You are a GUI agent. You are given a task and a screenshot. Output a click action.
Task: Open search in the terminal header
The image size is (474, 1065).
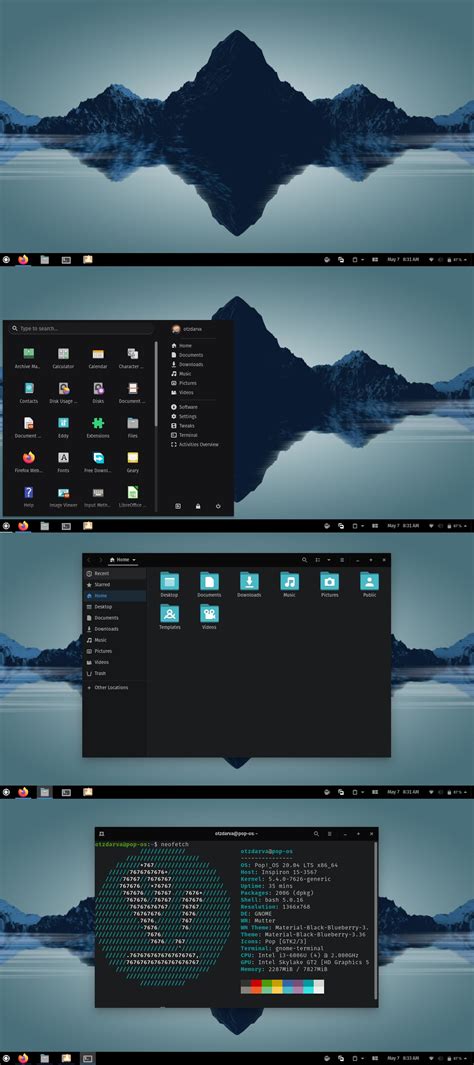316,833
